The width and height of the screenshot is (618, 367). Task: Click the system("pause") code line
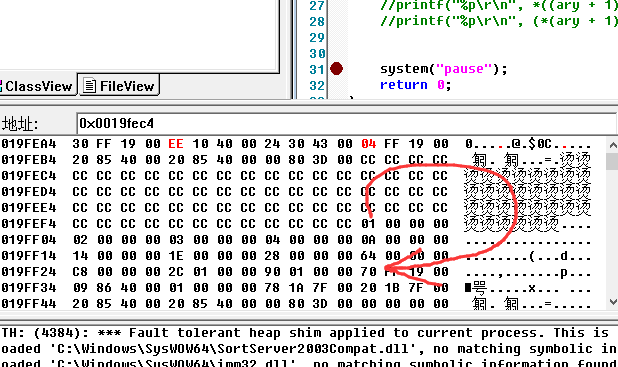(x=444, y=69)
